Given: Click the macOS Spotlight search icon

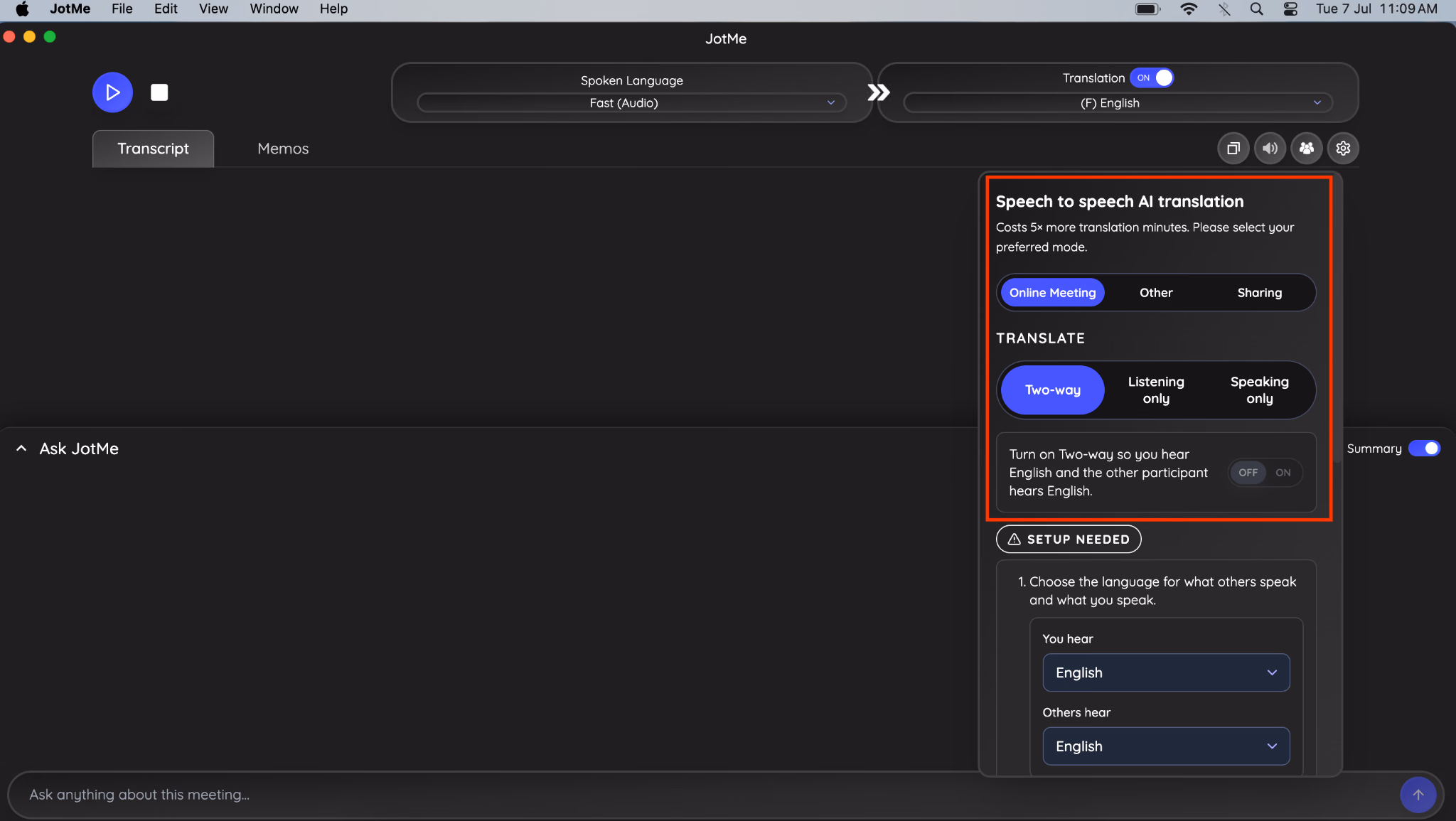Looking at the screenshot, I should coord(1256,9).
